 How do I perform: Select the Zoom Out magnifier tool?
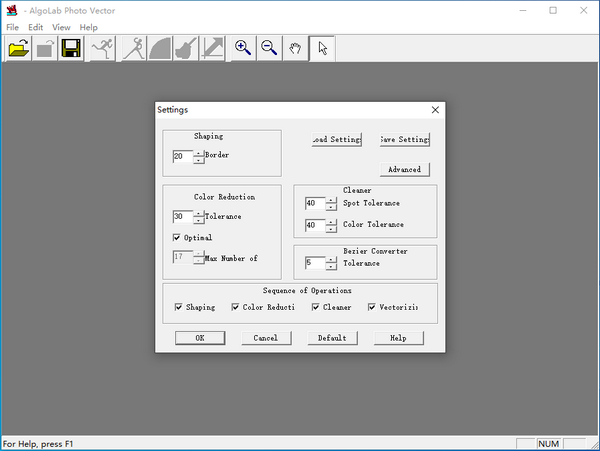pos(269,48)
